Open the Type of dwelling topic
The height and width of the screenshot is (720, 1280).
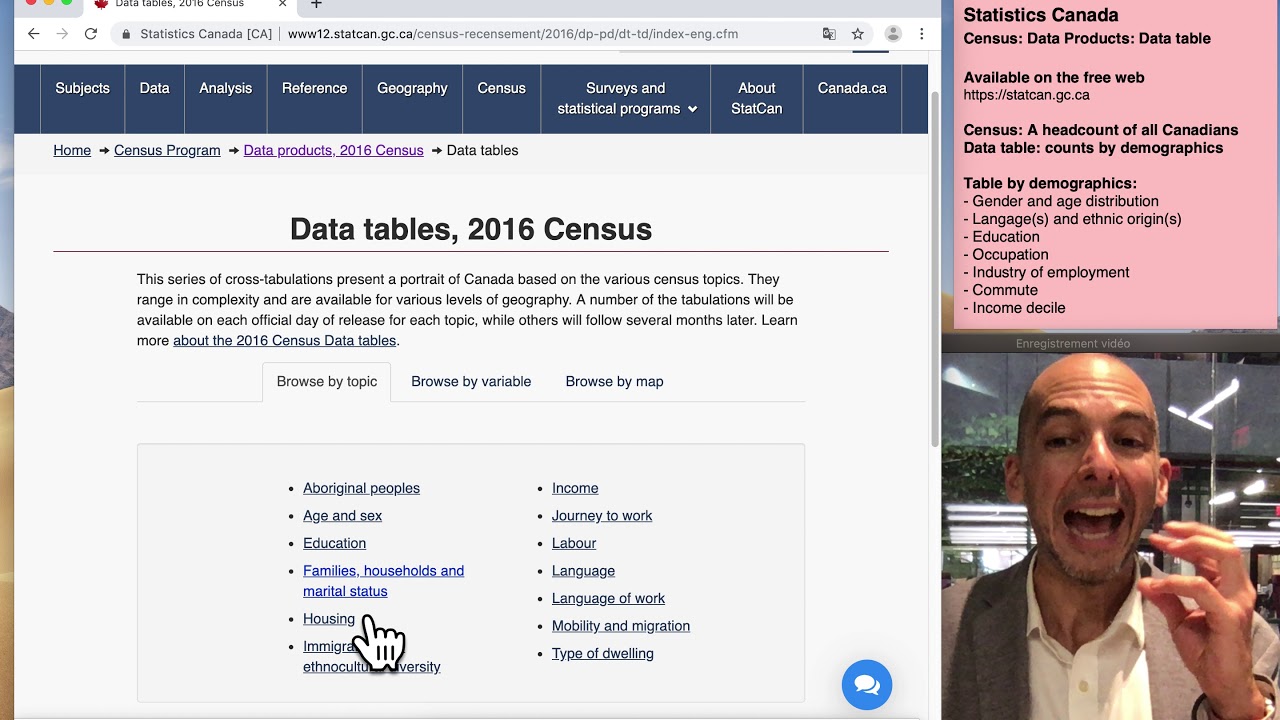(x=603, y=654)
